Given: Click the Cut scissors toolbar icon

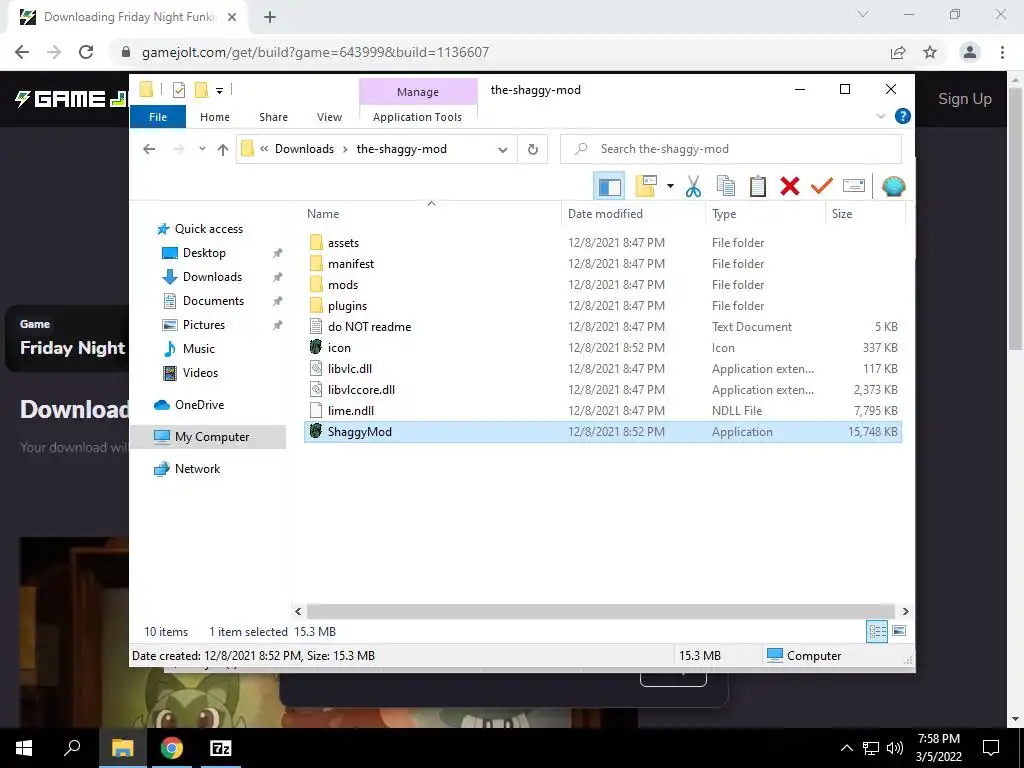Looking at the screenshot, I should click(x=693, y=186).
